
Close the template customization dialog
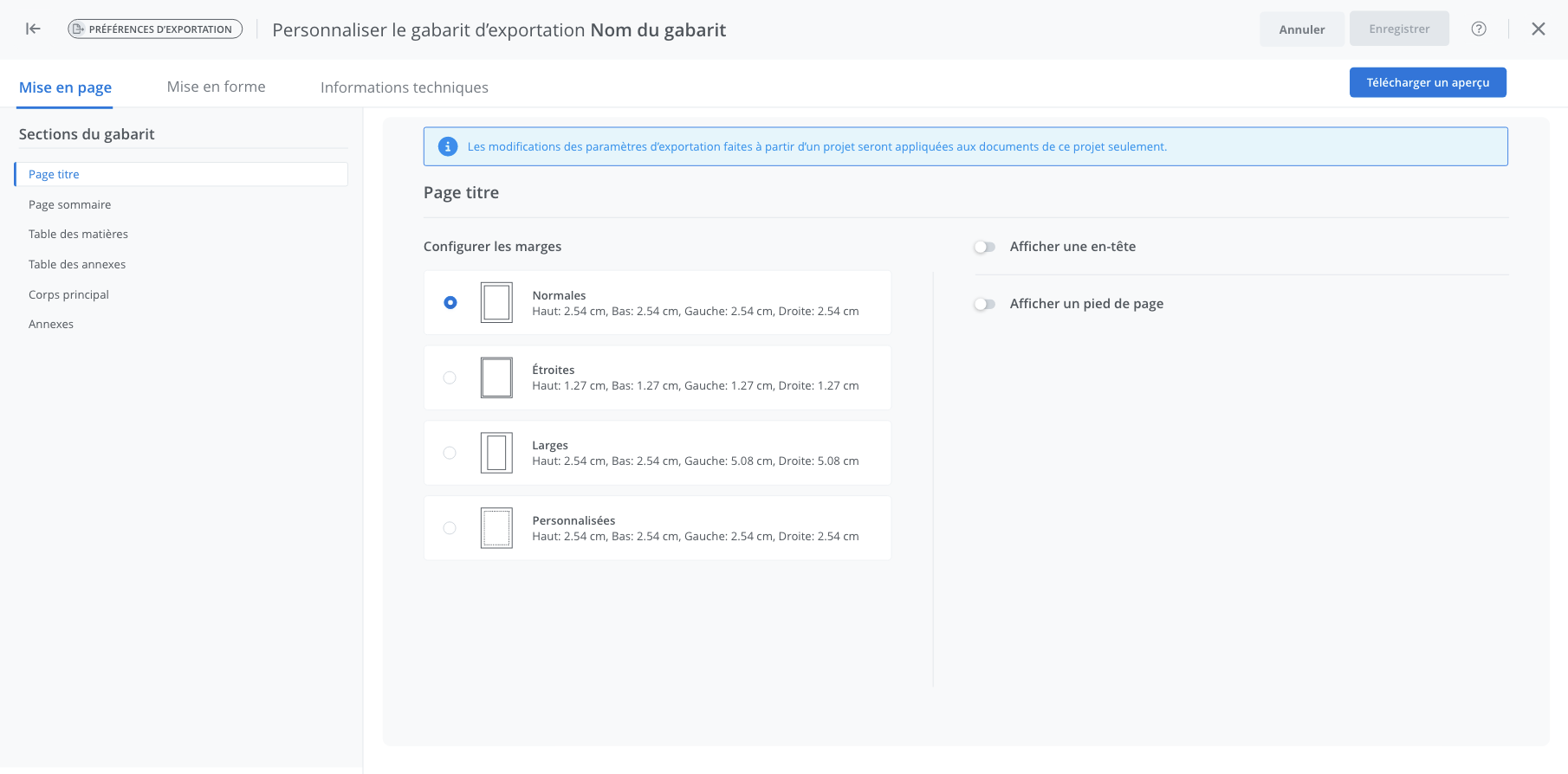[x=1538, y=29]
